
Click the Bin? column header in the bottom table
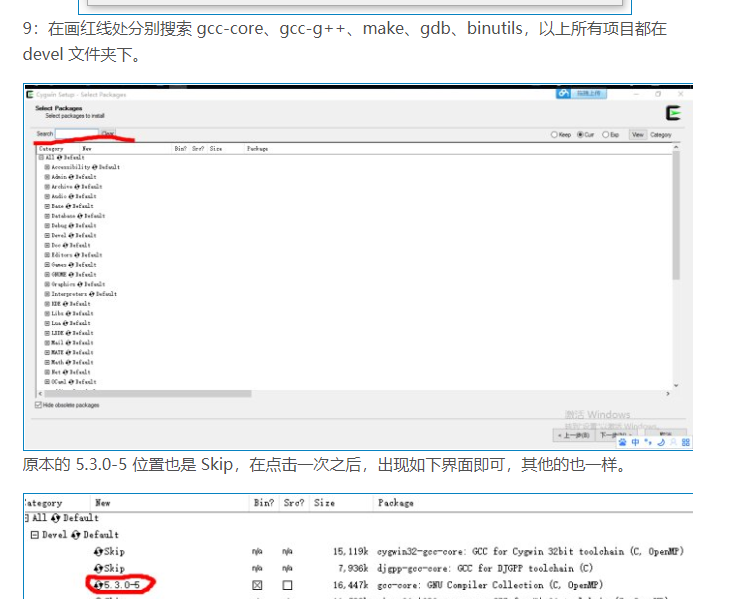tap(264, 503)
